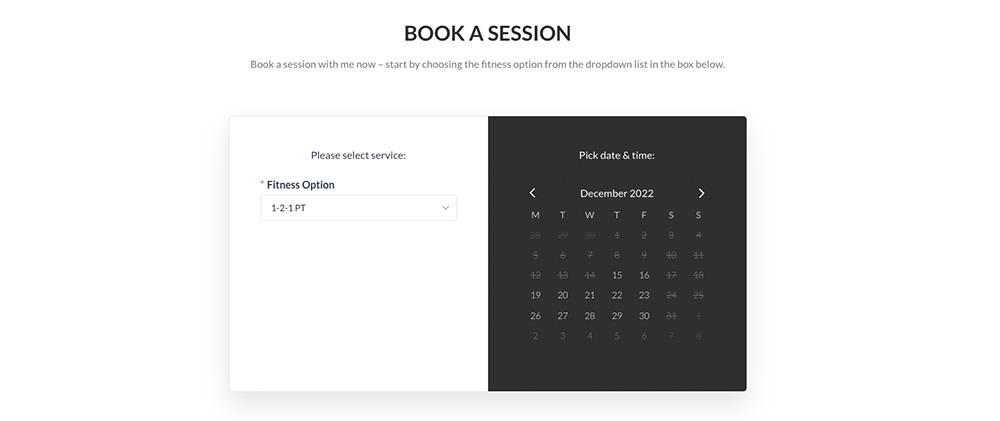
Task: Select December 21 on the calendar
Action: click(x=590, y=295)
